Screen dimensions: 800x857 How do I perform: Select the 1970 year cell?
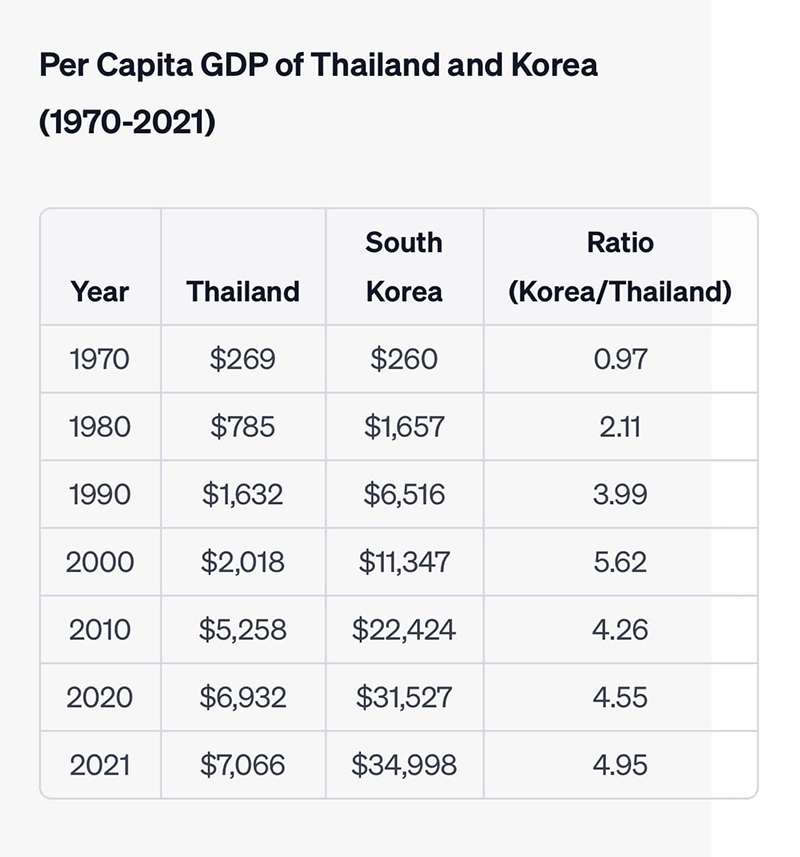click(x=100, y=359)
